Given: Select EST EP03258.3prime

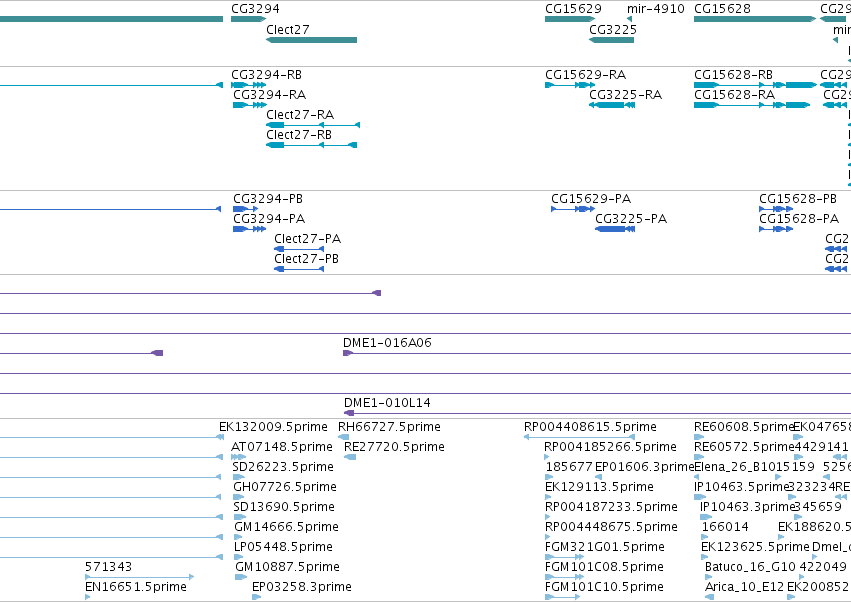Looking at the screenshot, I should pos(301,587).
